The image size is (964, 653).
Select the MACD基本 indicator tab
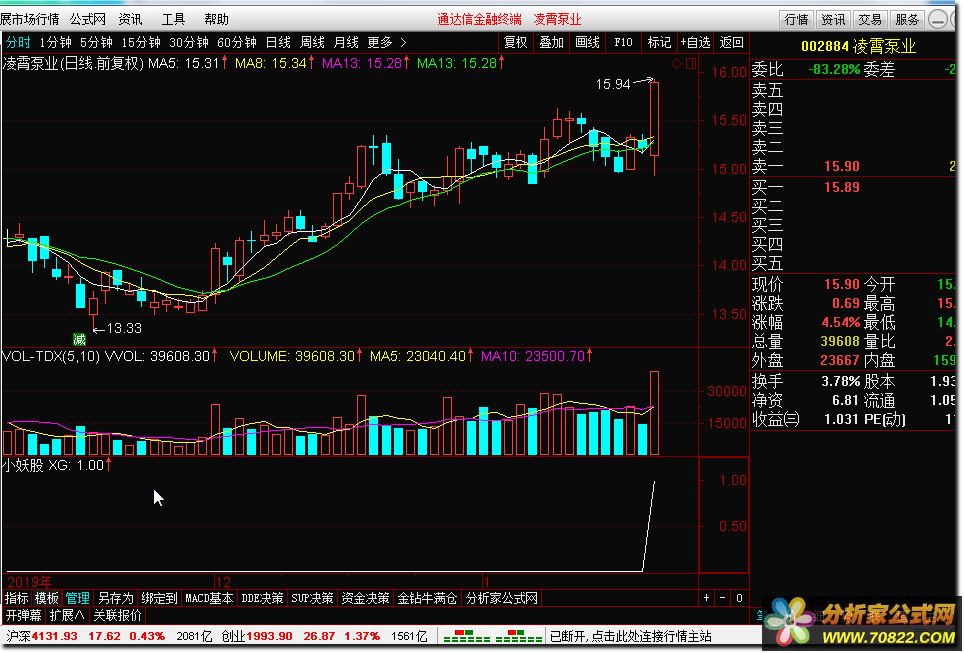point(209,598)
